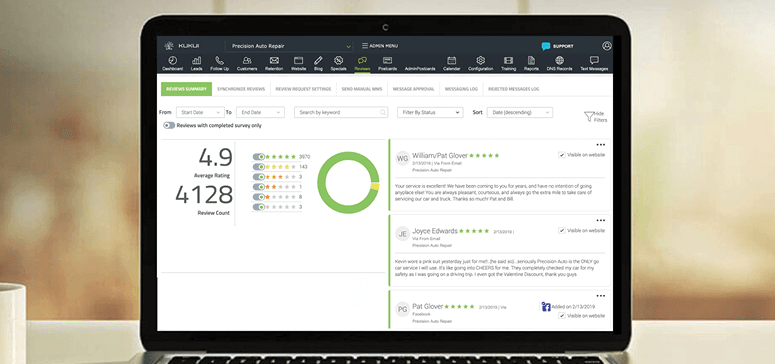
Task: Open the Text Messages icon
Action: 594,60
